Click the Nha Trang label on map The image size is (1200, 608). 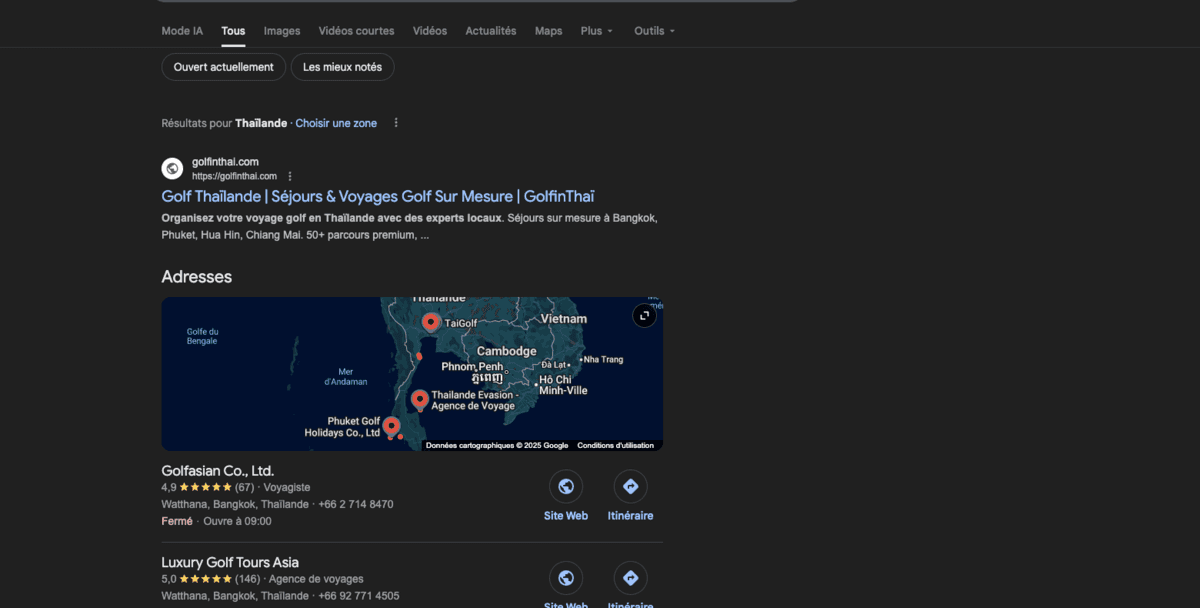pos(603,359)
